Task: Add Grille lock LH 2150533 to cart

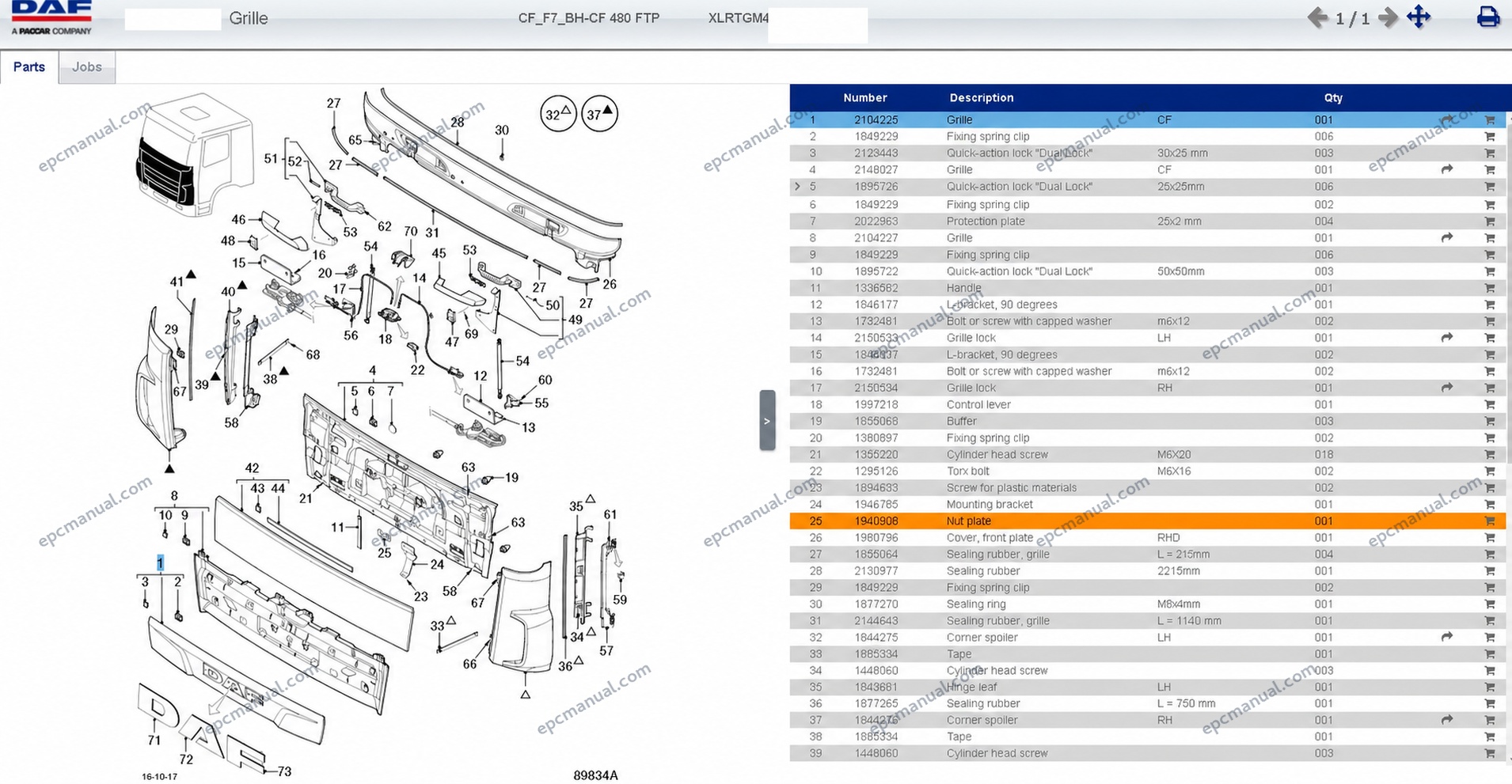Action: click(x=1489, y=338)
